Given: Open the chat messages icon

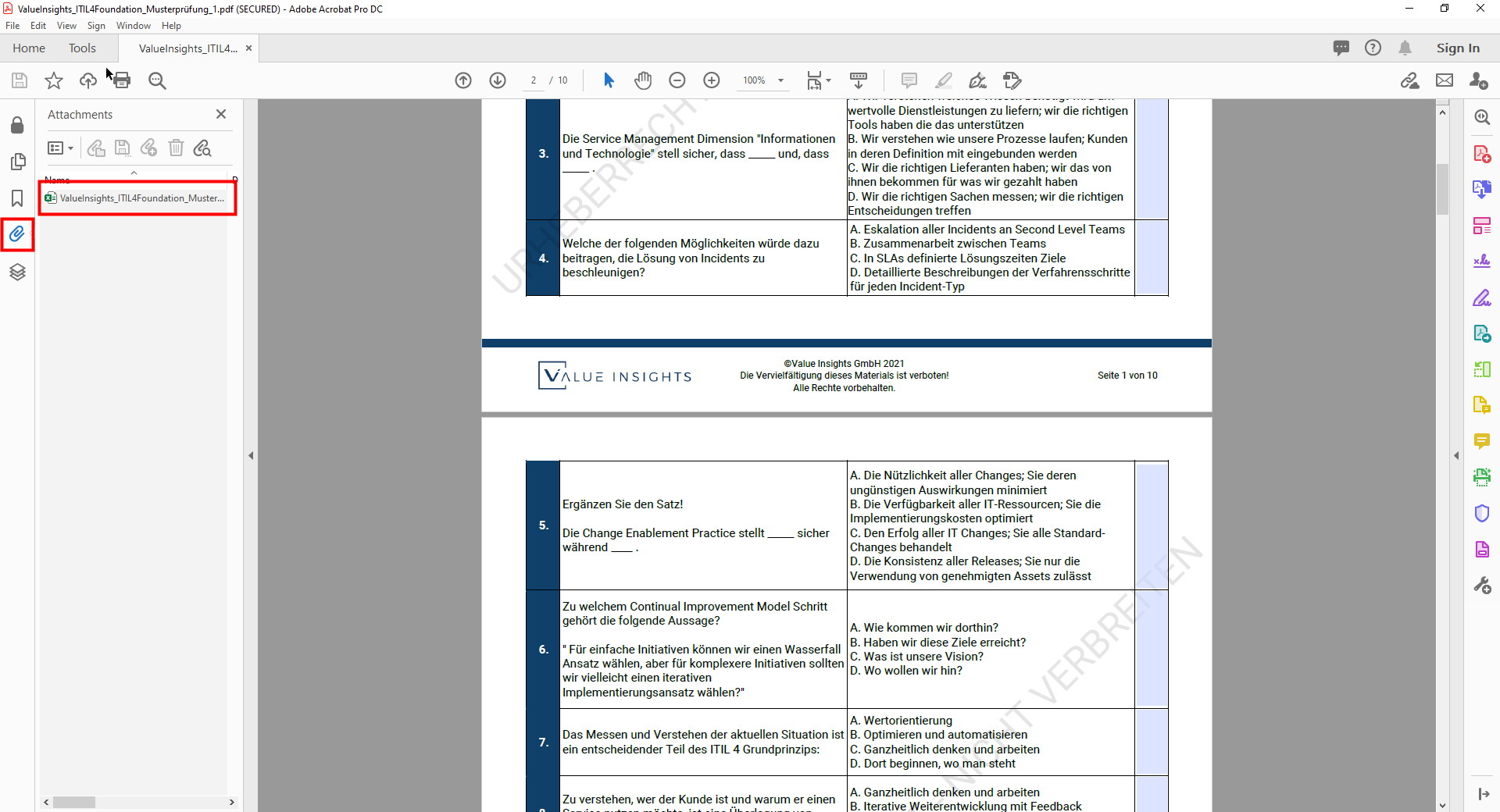Looking at the screenshot, I should (x=1341, y=48).
